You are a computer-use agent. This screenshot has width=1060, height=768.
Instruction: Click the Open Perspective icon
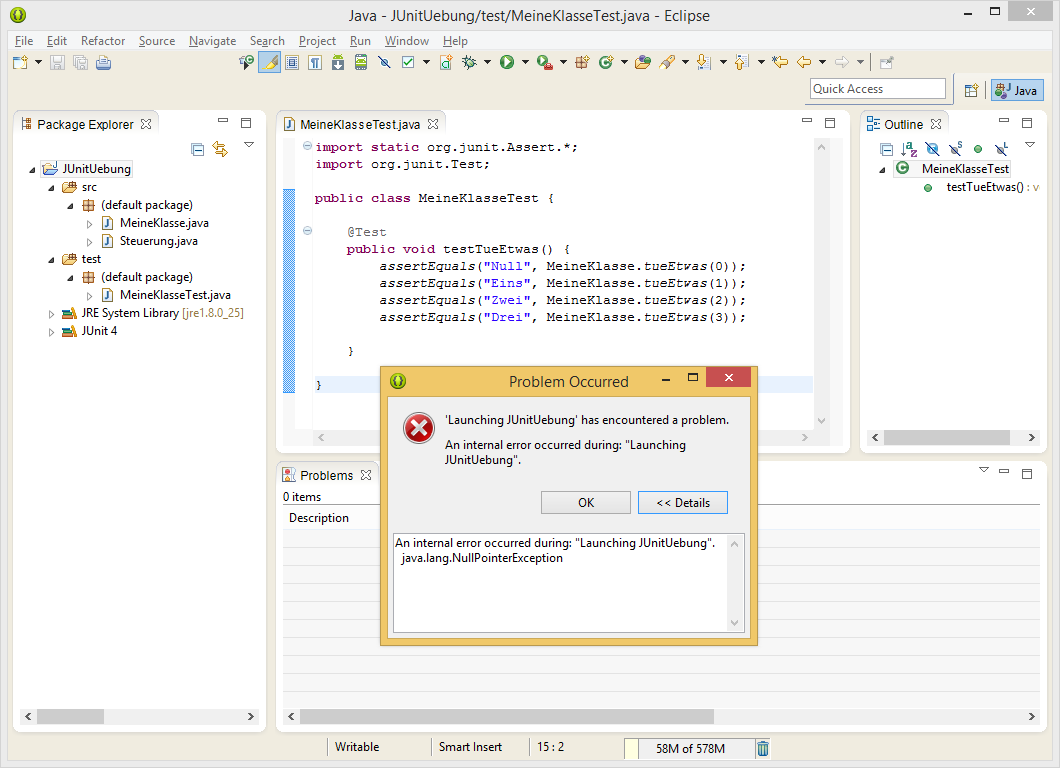pos(971,91)
